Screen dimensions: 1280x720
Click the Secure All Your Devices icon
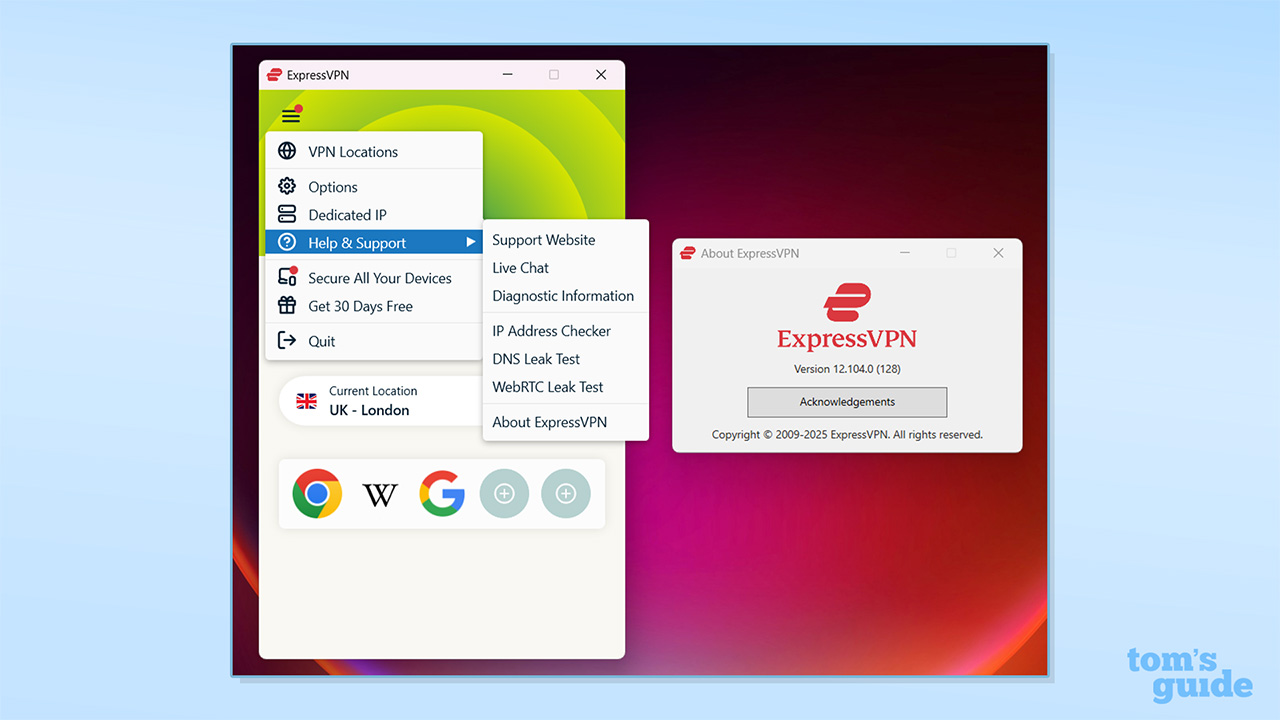click(x=288, y=278)
